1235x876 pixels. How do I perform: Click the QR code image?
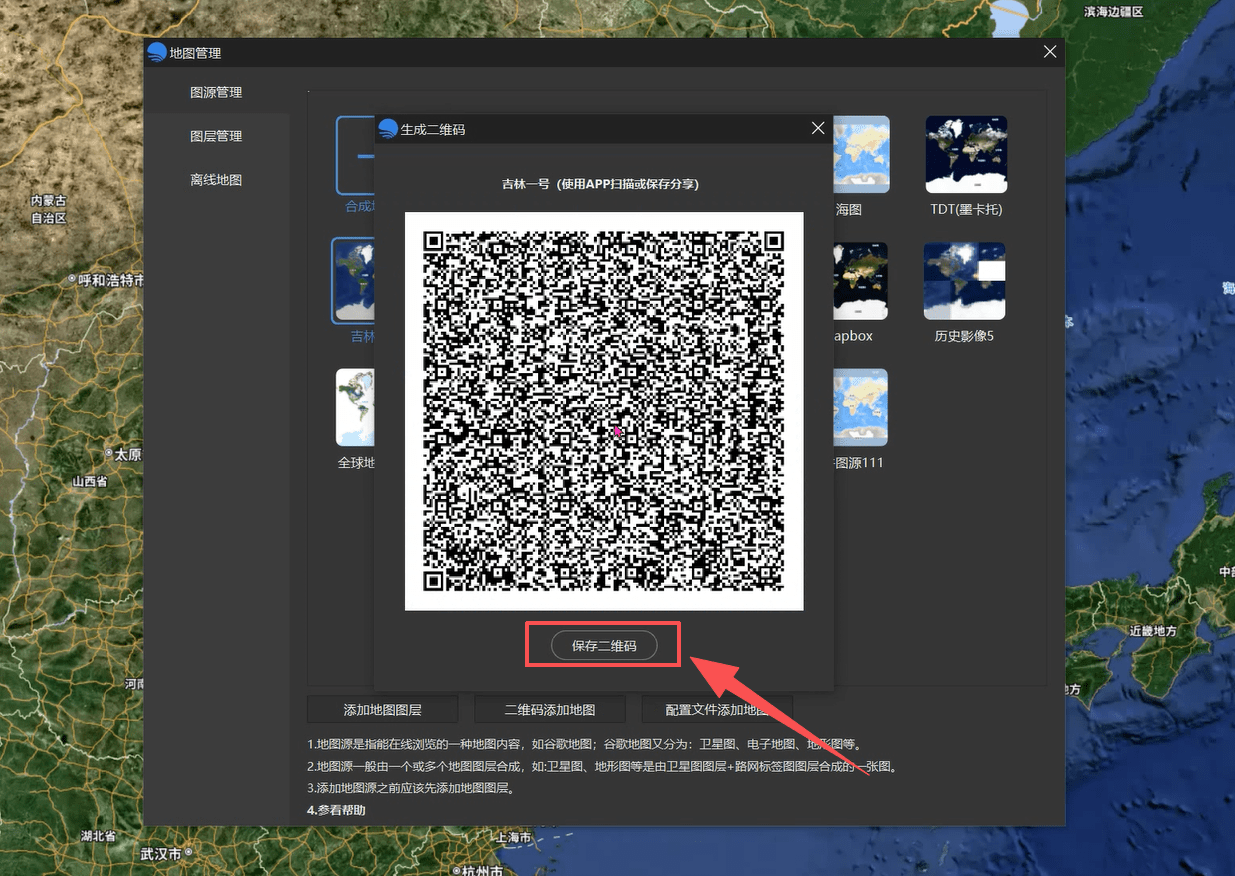pos(604,411)
